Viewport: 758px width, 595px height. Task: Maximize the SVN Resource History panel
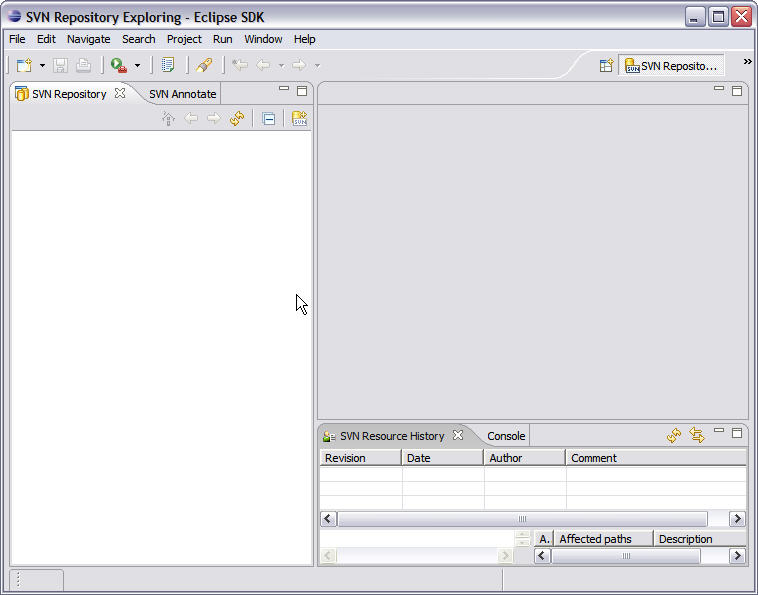737,433
